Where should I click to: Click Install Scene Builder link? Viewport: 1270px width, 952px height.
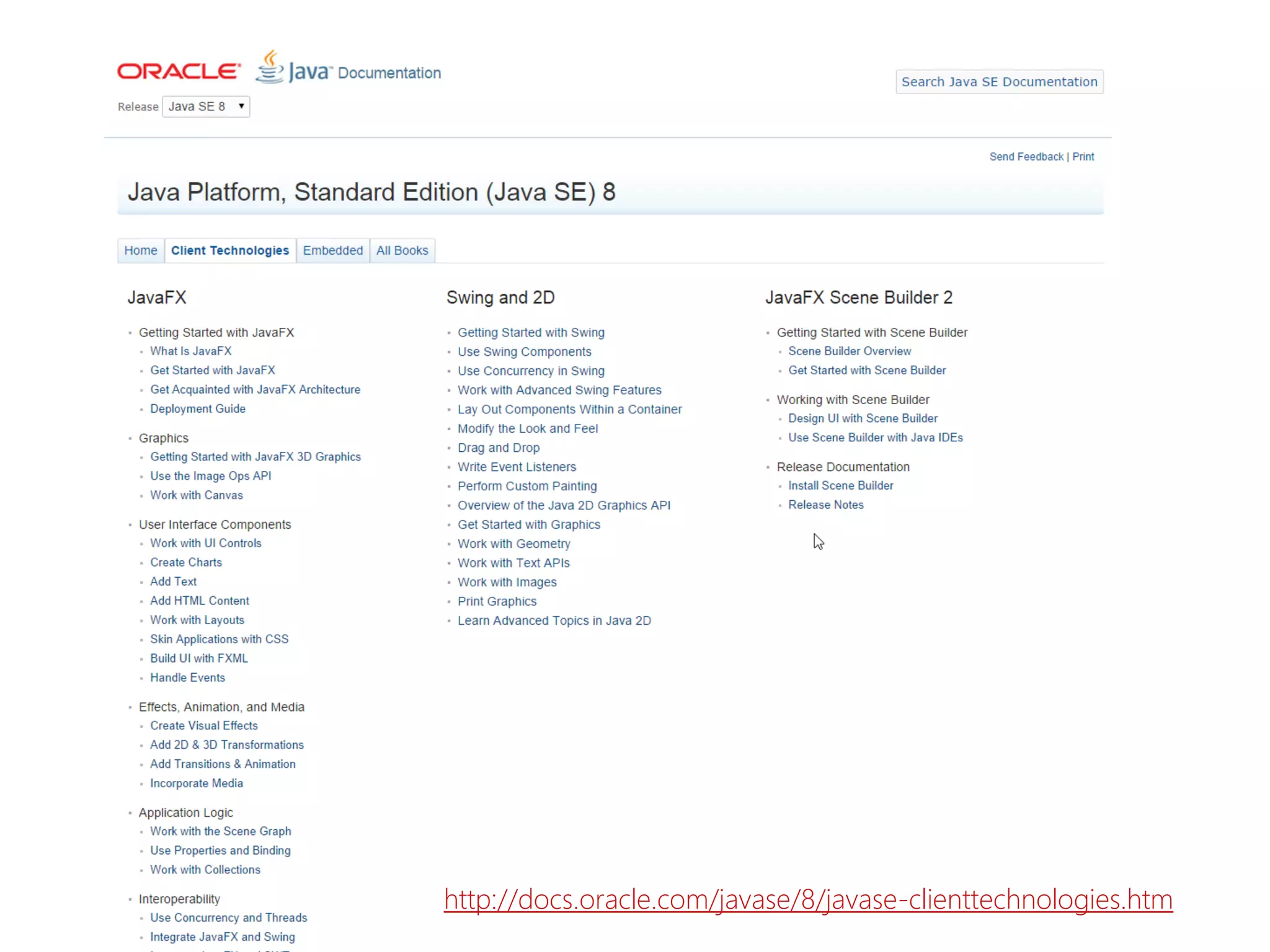[840, 485]
